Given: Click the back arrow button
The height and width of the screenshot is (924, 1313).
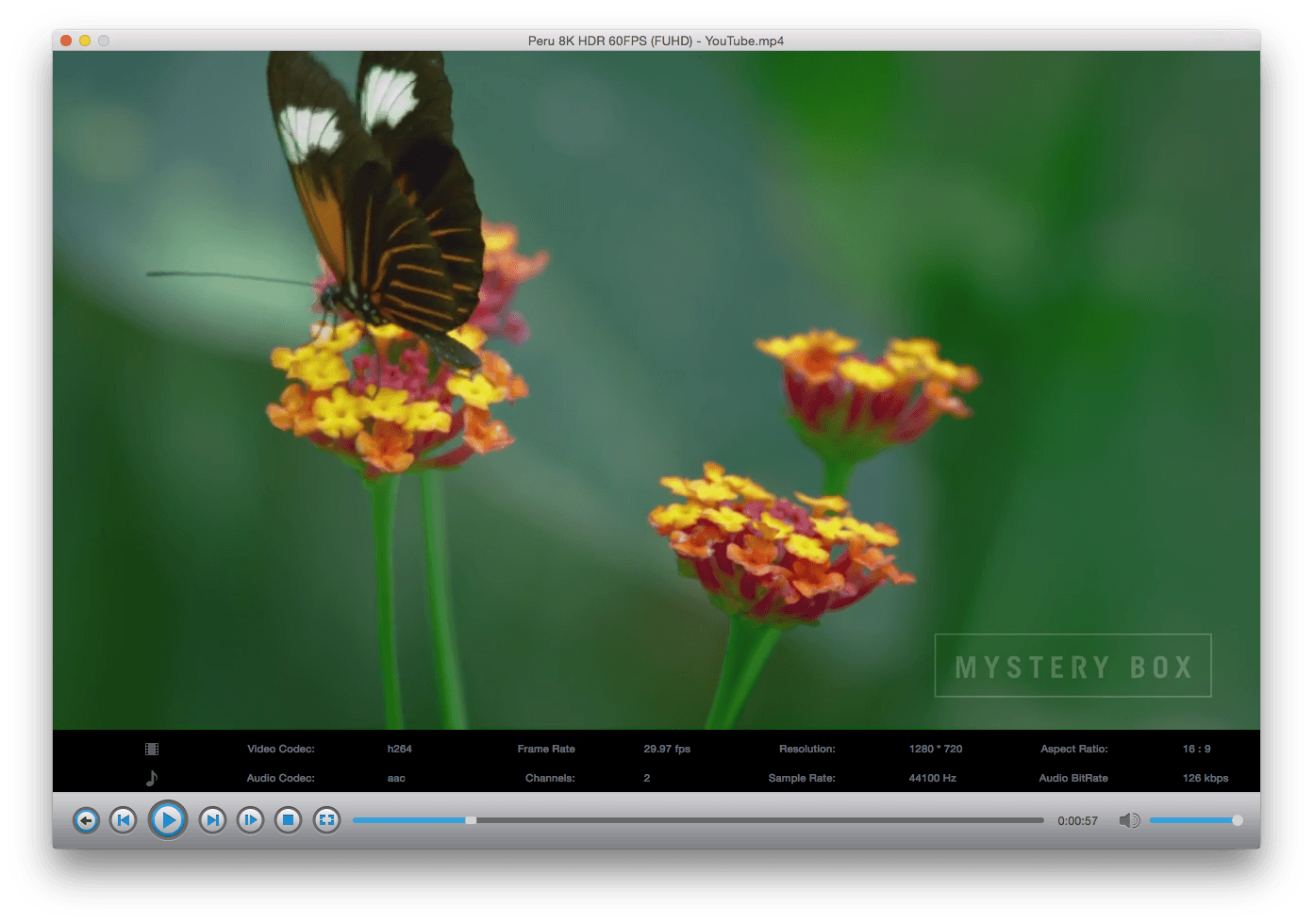Looking at the screenshot, I should [x=86, y=820].
